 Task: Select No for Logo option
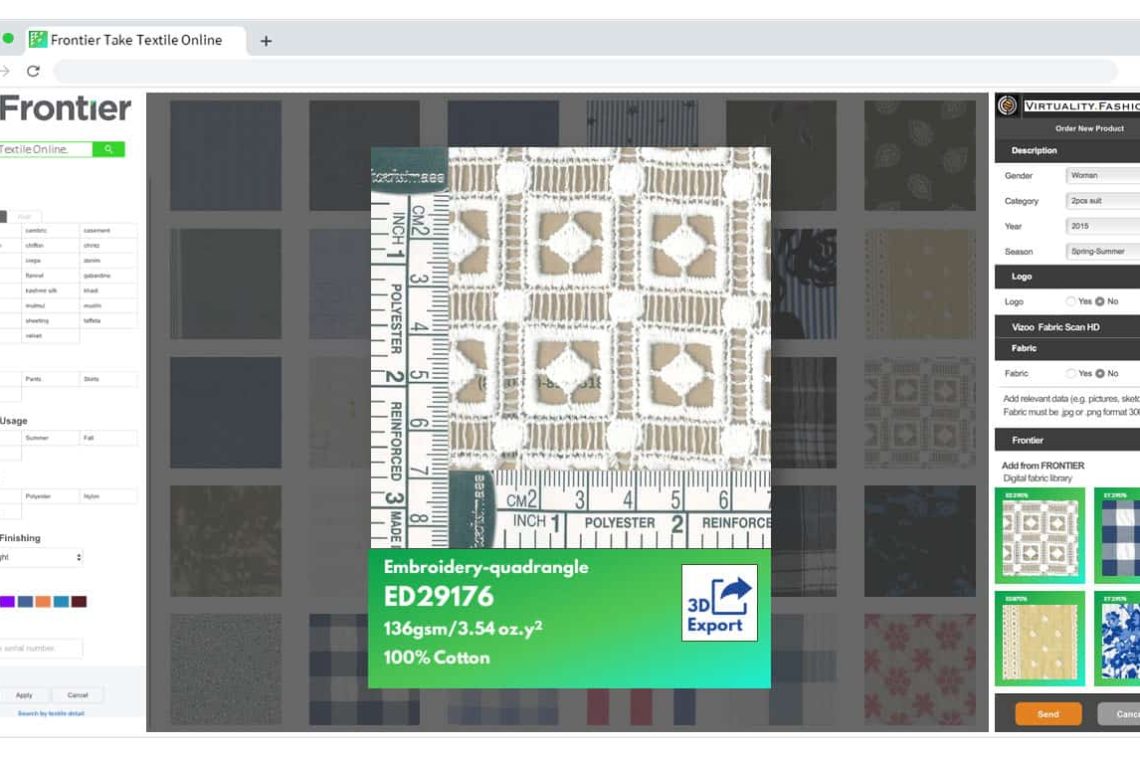point(1100,301)
